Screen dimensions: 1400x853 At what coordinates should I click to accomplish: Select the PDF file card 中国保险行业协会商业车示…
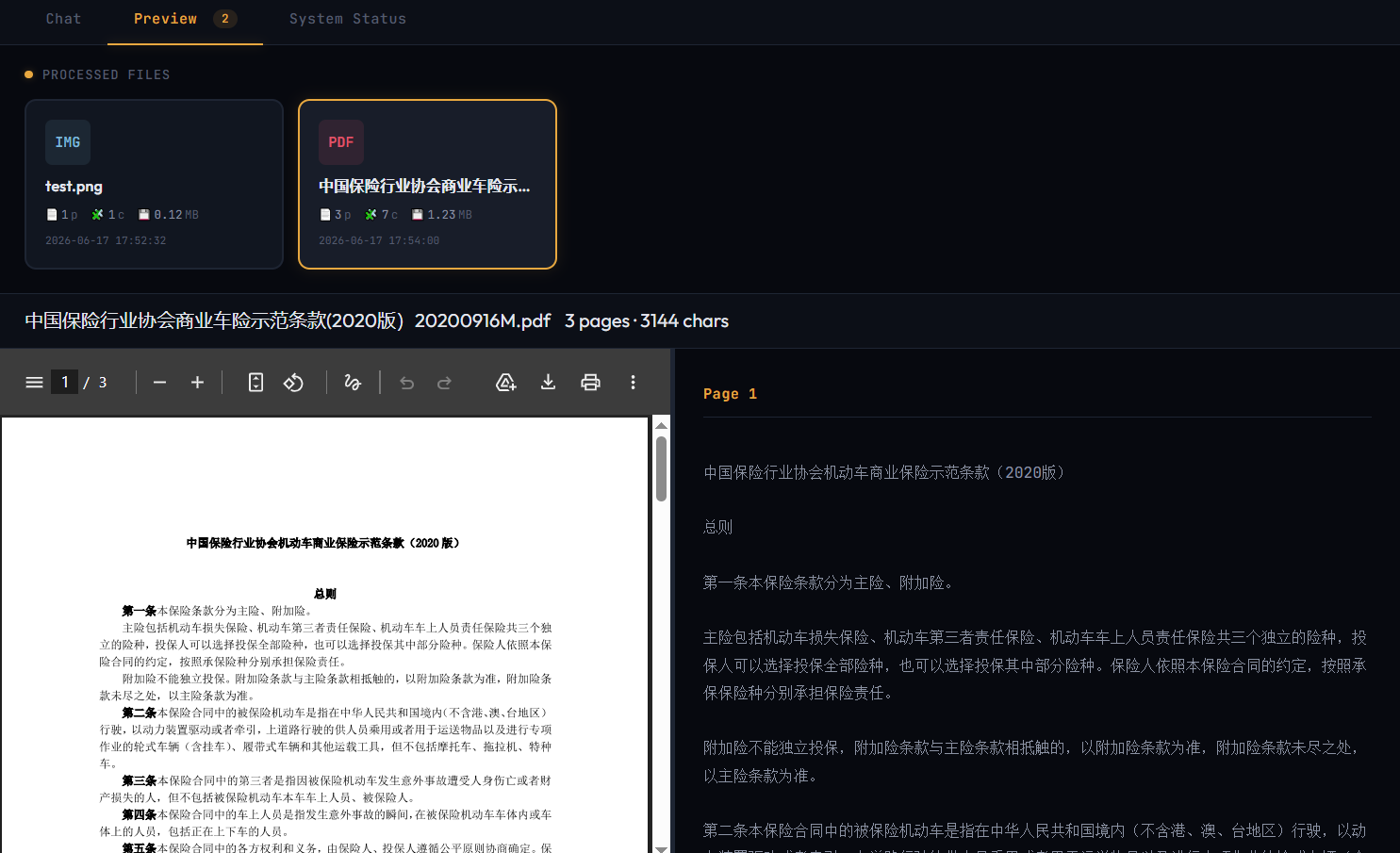pos(427,184)
